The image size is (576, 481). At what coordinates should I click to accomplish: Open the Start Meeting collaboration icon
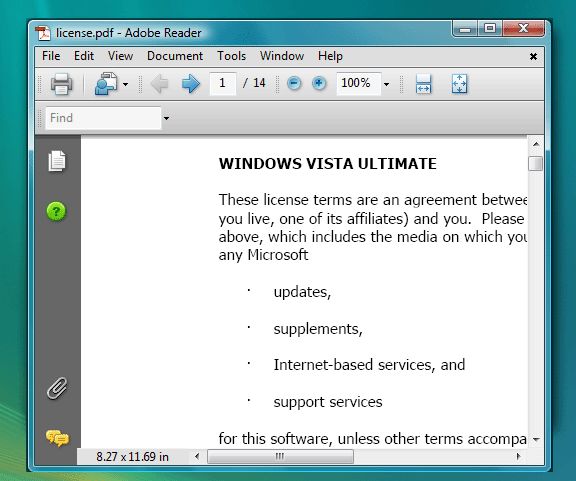tap(106, 84)
